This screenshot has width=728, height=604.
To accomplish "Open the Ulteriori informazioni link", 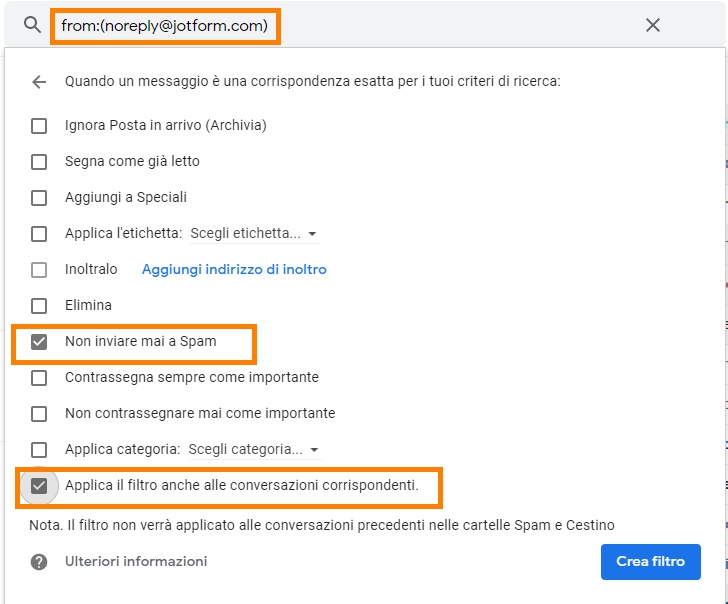I will 136,562.
